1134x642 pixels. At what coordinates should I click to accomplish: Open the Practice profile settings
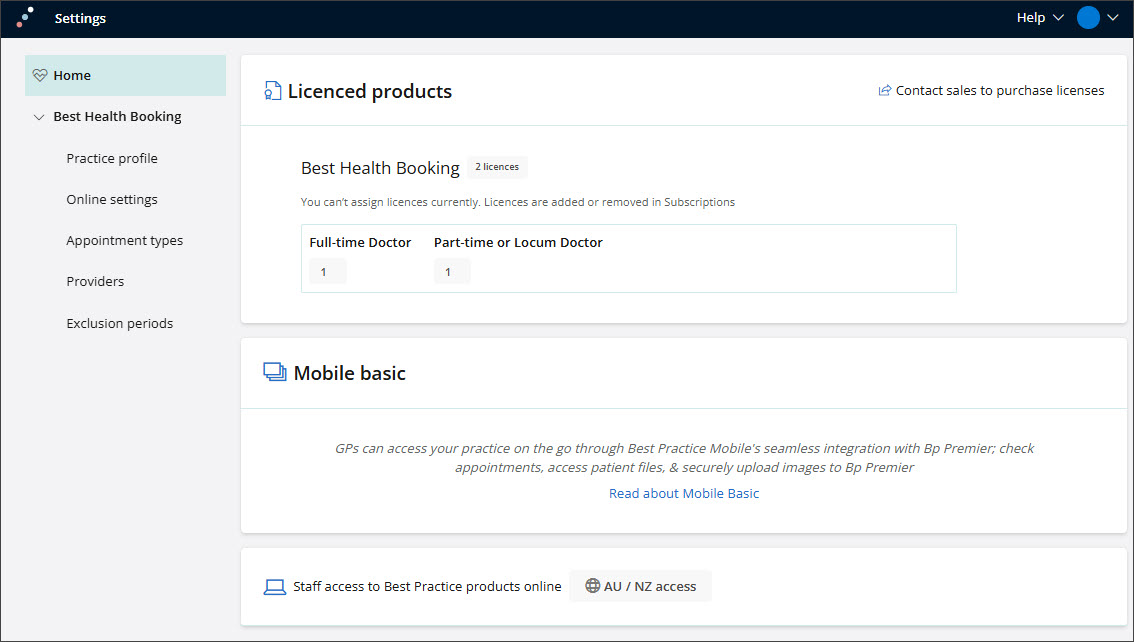pyautogui.click(x=112, y=158)
